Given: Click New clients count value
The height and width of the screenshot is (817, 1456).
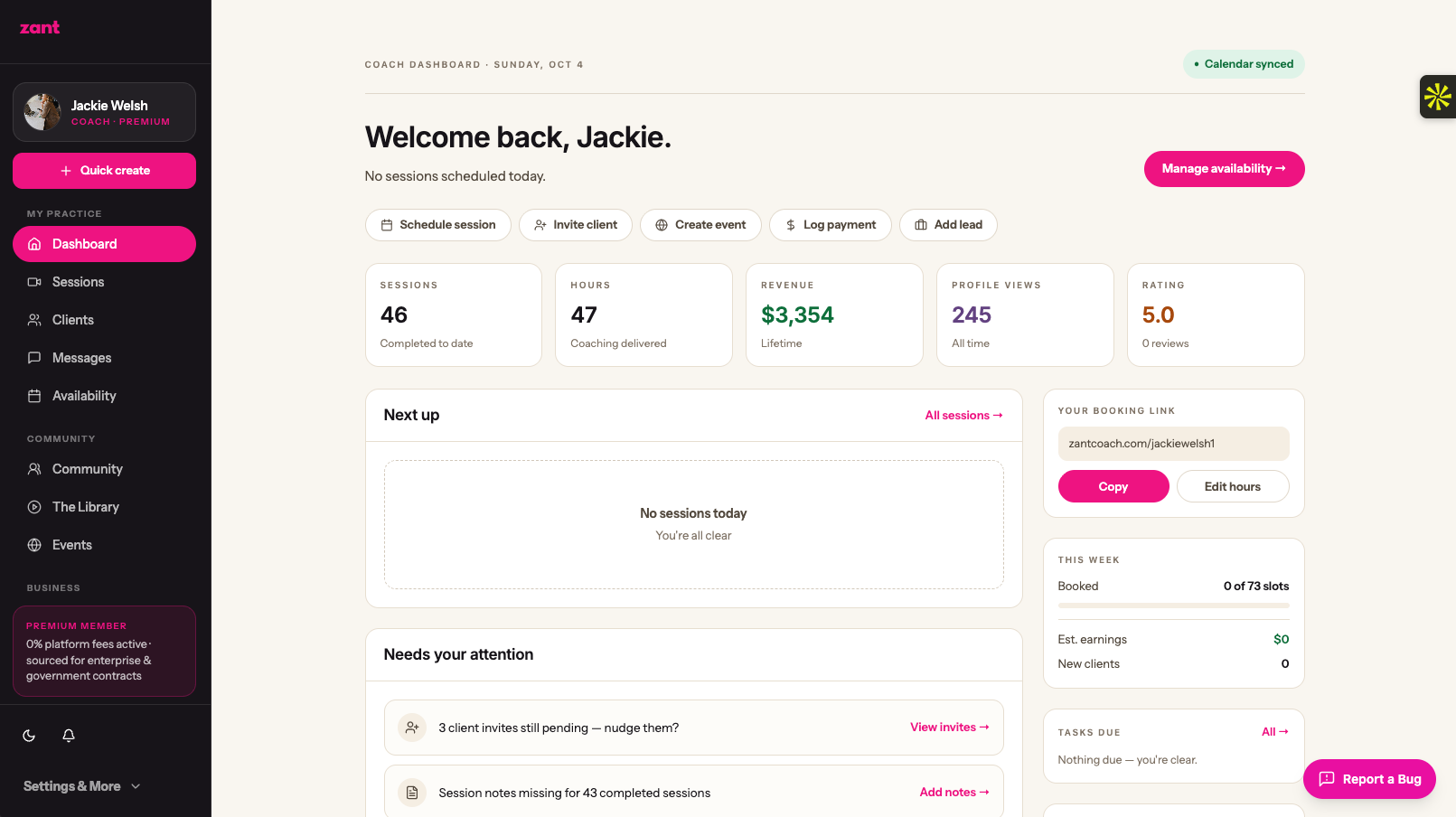Looking at the screenshot, I should pyautogui.click(x=1285, y=663).
